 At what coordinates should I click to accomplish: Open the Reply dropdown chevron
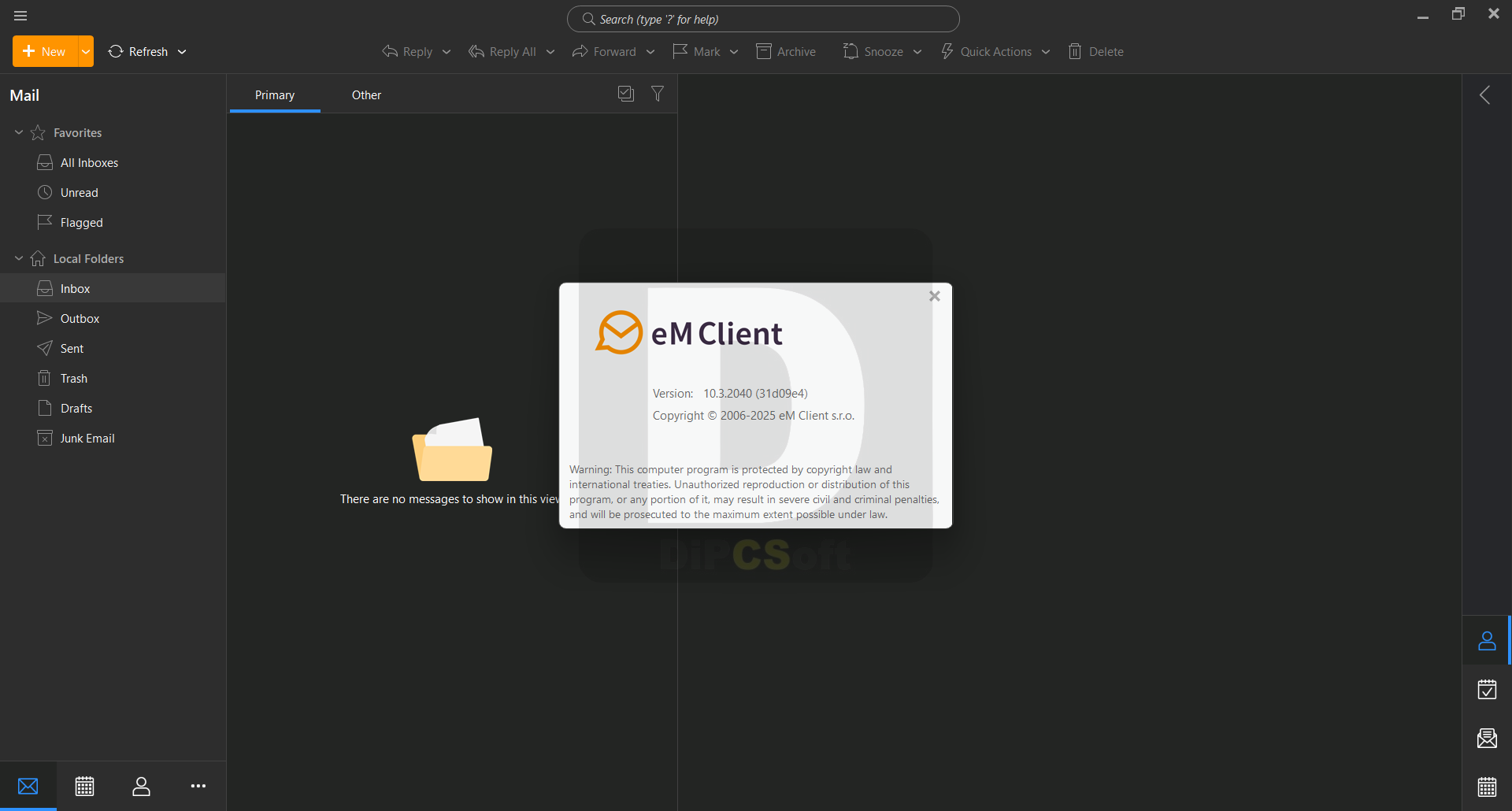click(x=447, y=52)
